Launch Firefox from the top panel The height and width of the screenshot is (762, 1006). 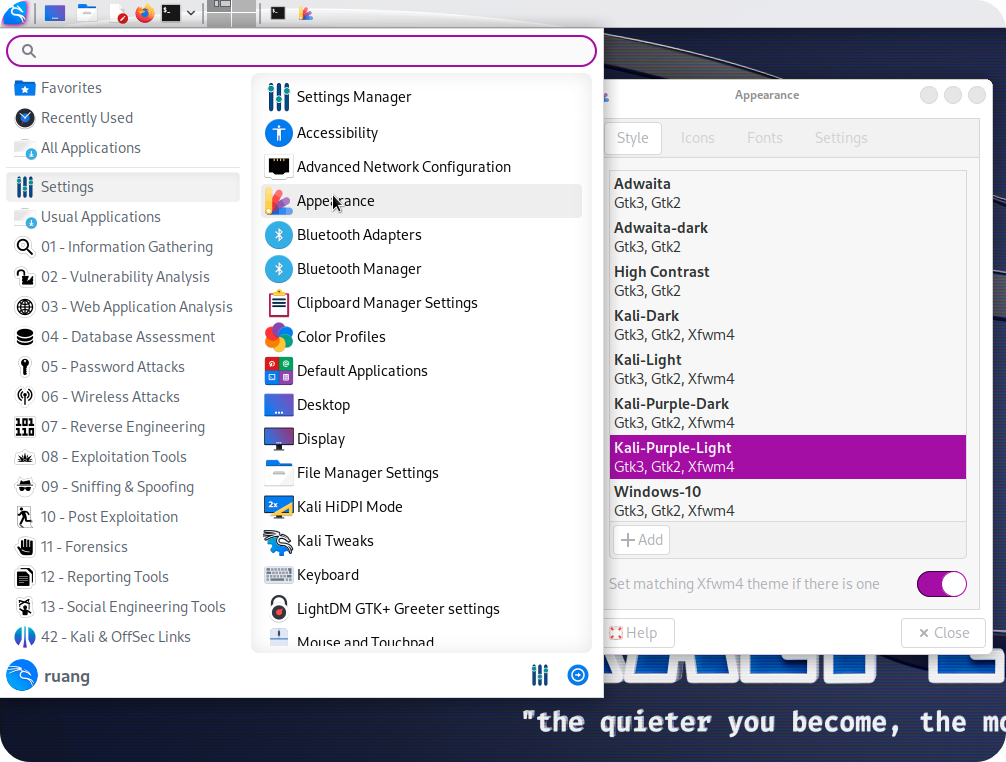click(x=145, y=13)
